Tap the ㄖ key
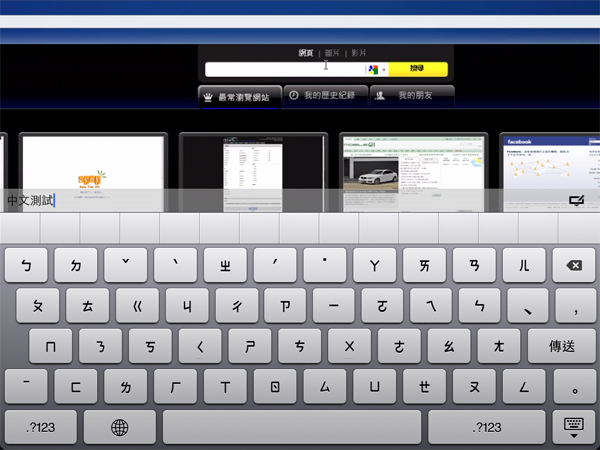Image resolution: width=600 pixels, height=450 pixels. click(x=275, y=387)
